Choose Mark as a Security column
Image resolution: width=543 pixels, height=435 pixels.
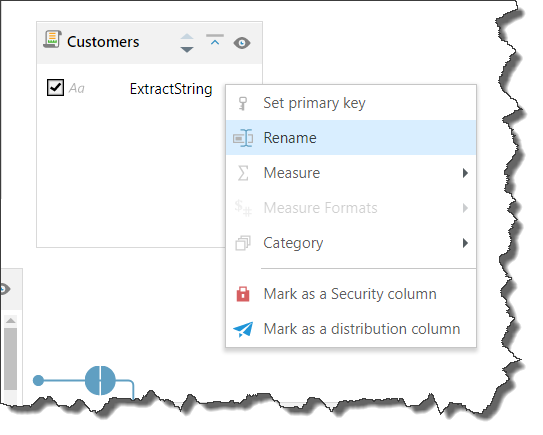351,294
